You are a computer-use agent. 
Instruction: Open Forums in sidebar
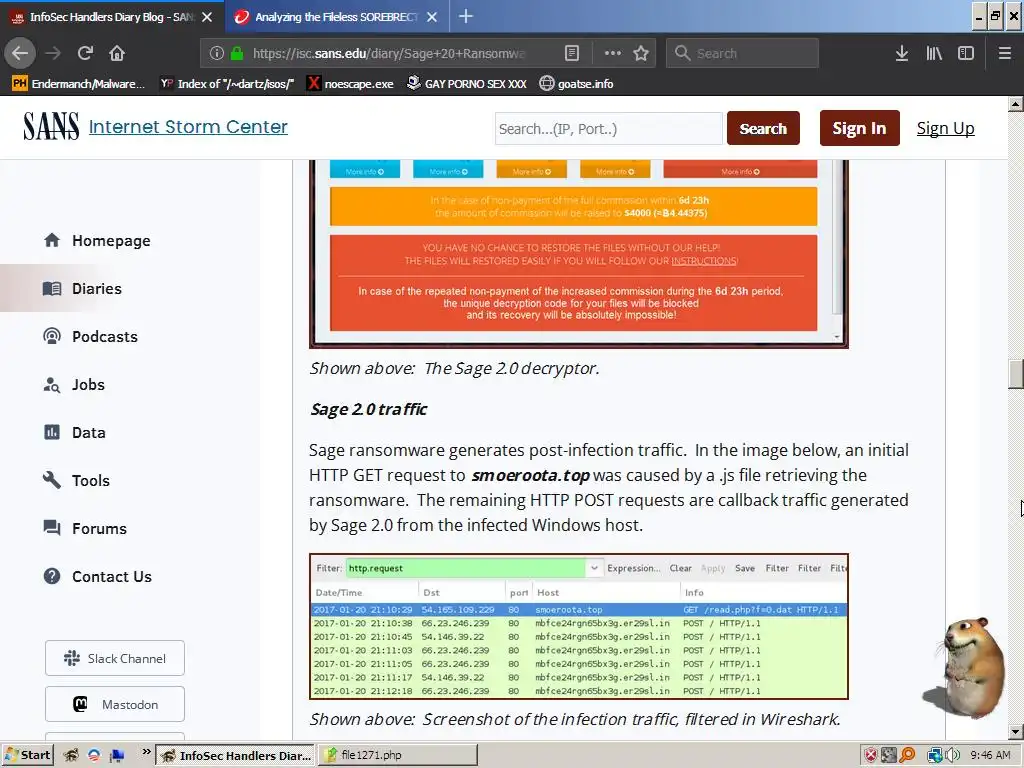(99, 529)
